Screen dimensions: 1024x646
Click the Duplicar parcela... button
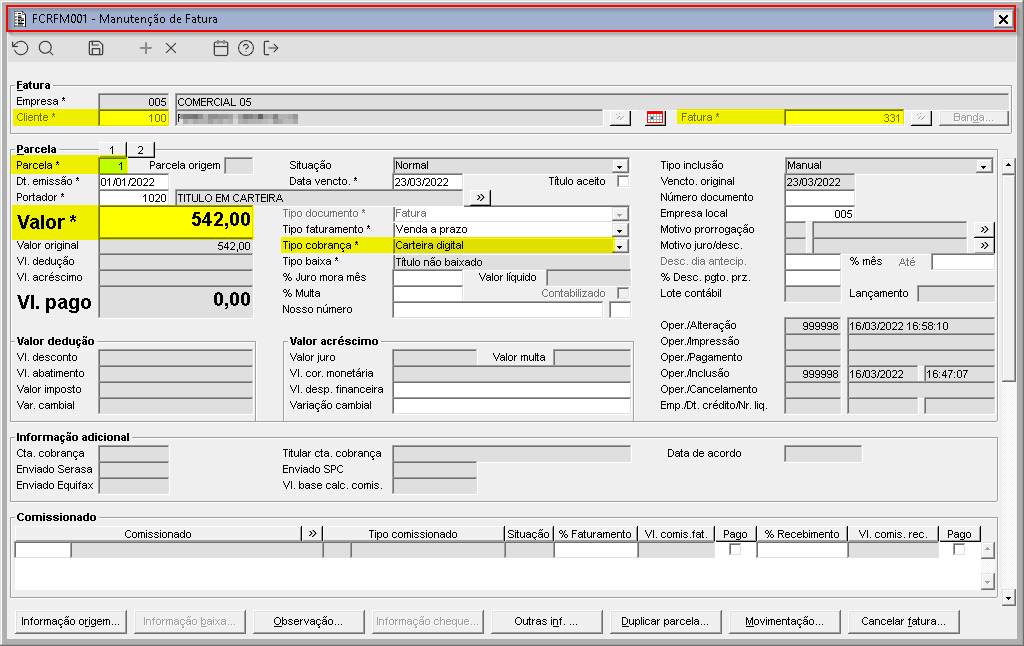665,621
